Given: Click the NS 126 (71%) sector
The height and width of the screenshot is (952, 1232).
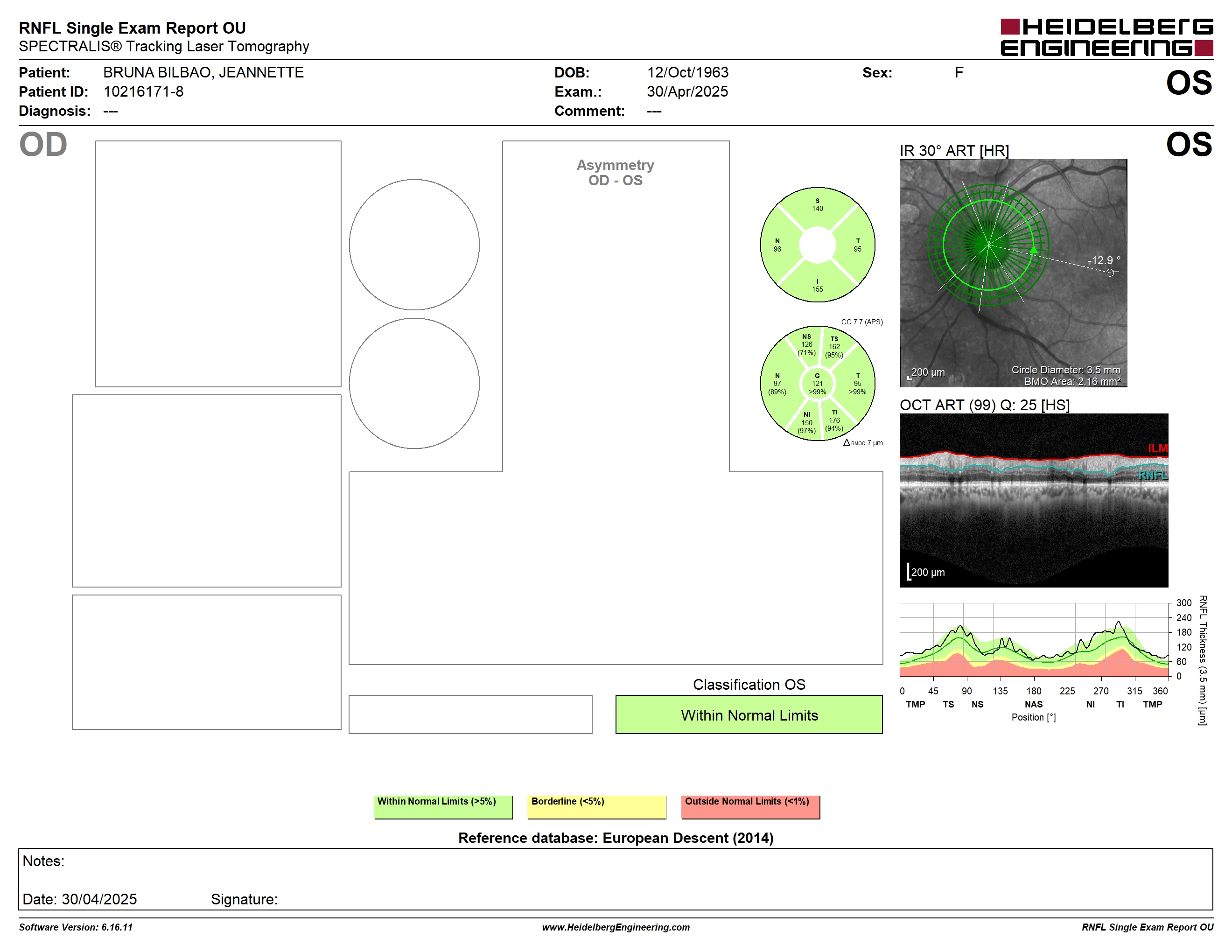Looking at the screenshot, I should (807, 344).
